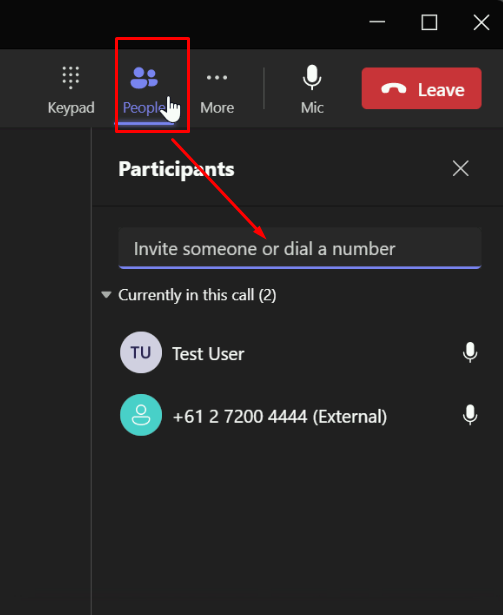This screenshot has width=503, height=615.
Task: Collapse the Currently in this call list
Action: [x=106, y=295]
